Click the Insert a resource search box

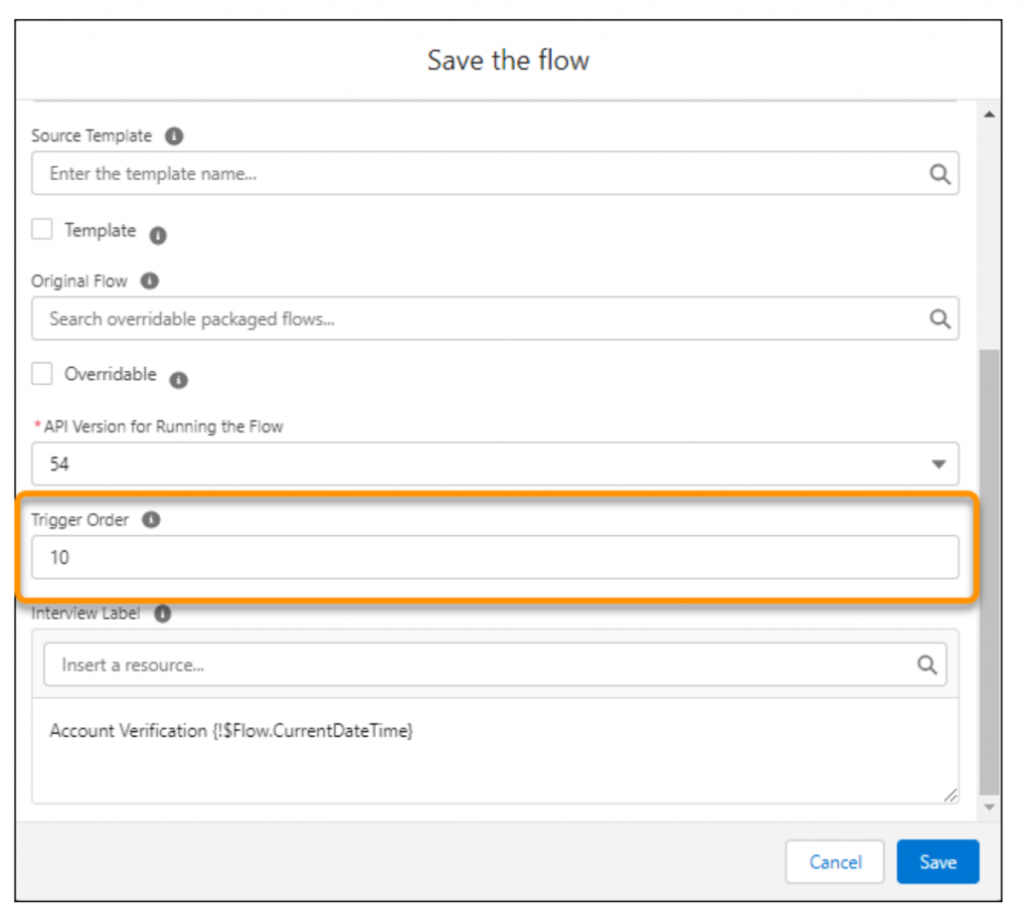pos(480,665)
